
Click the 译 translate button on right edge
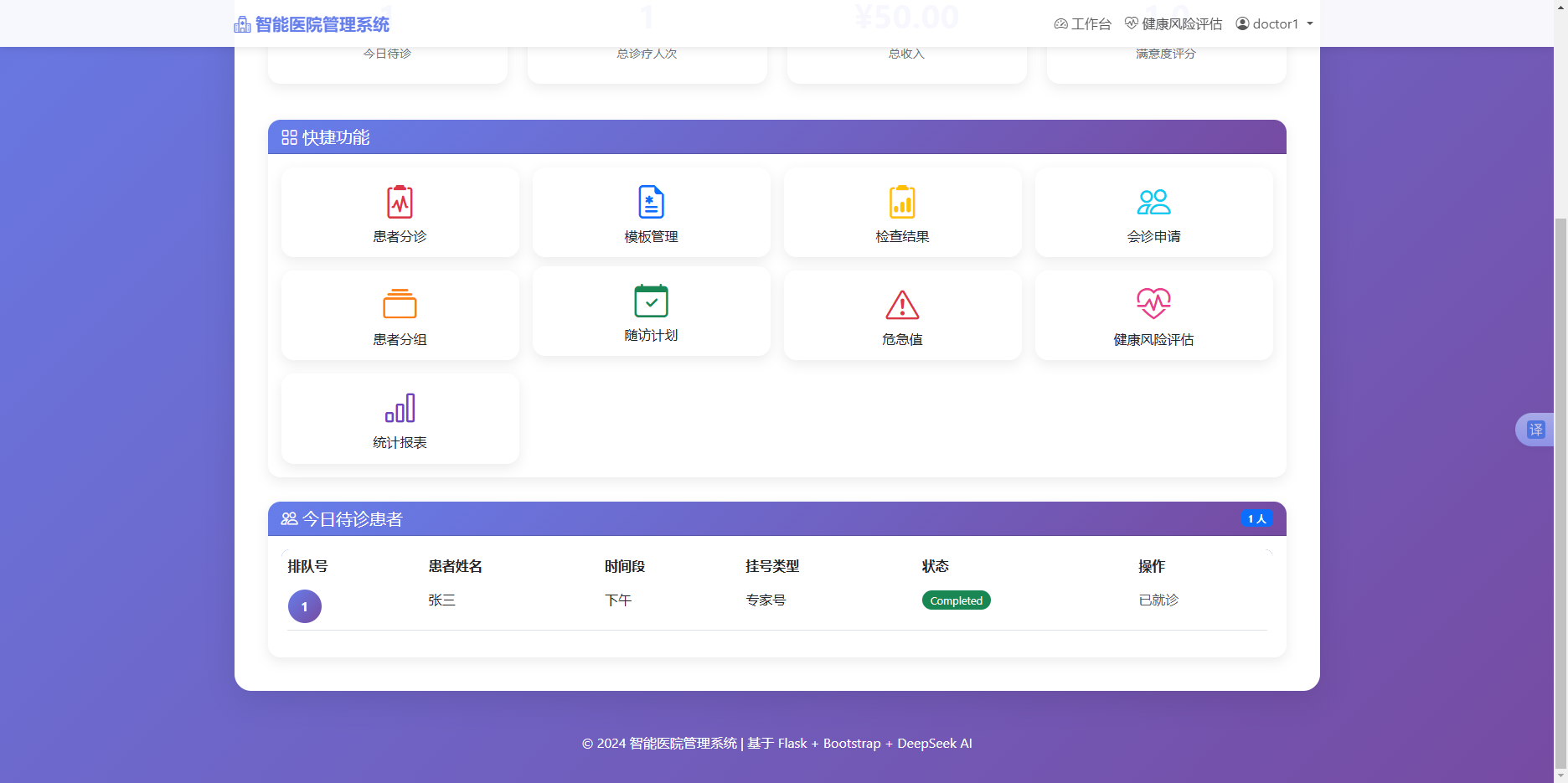pos(1537,429)
